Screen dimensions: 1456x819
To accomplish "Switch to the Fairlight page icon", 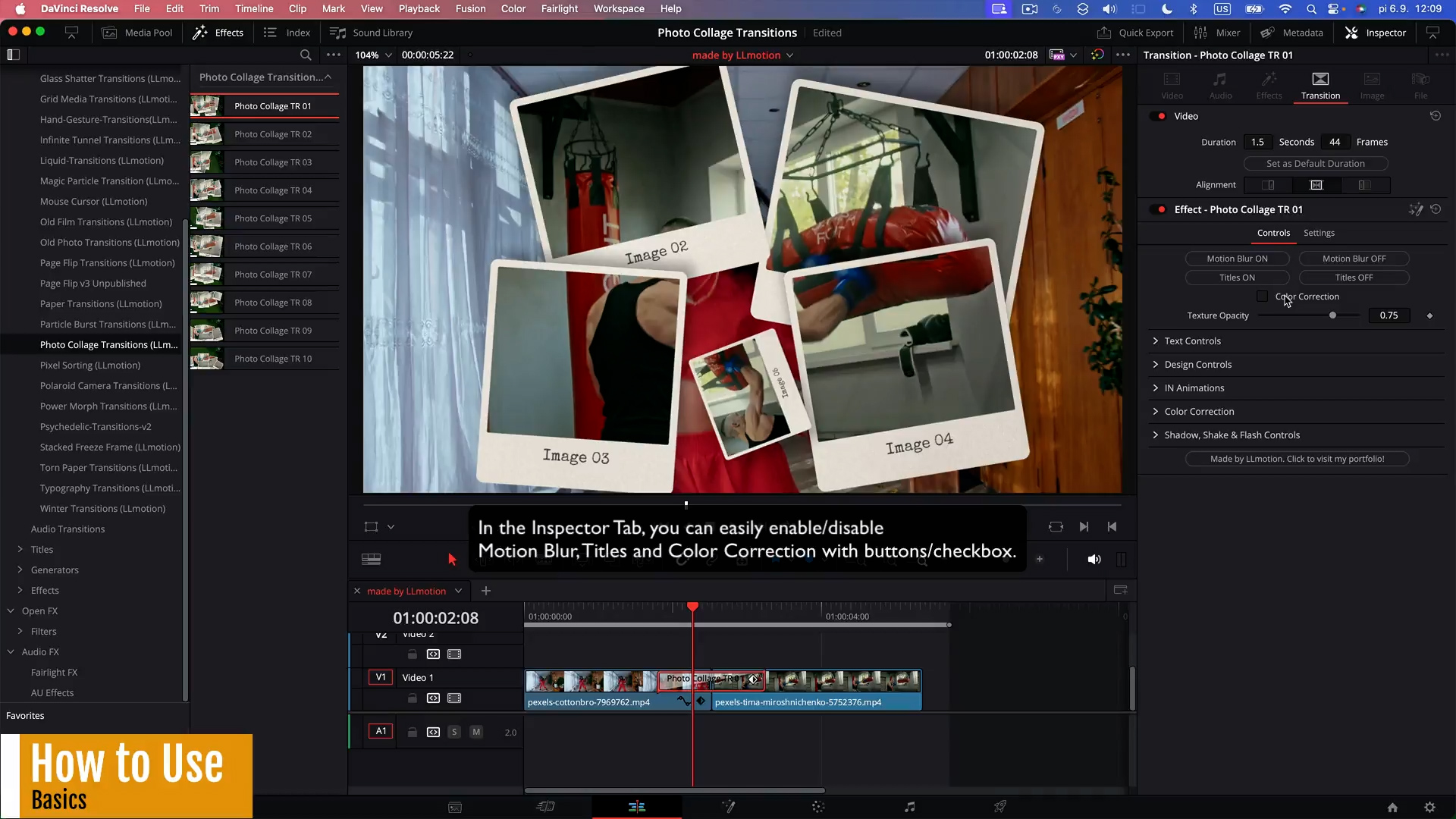I will [909, 807].
